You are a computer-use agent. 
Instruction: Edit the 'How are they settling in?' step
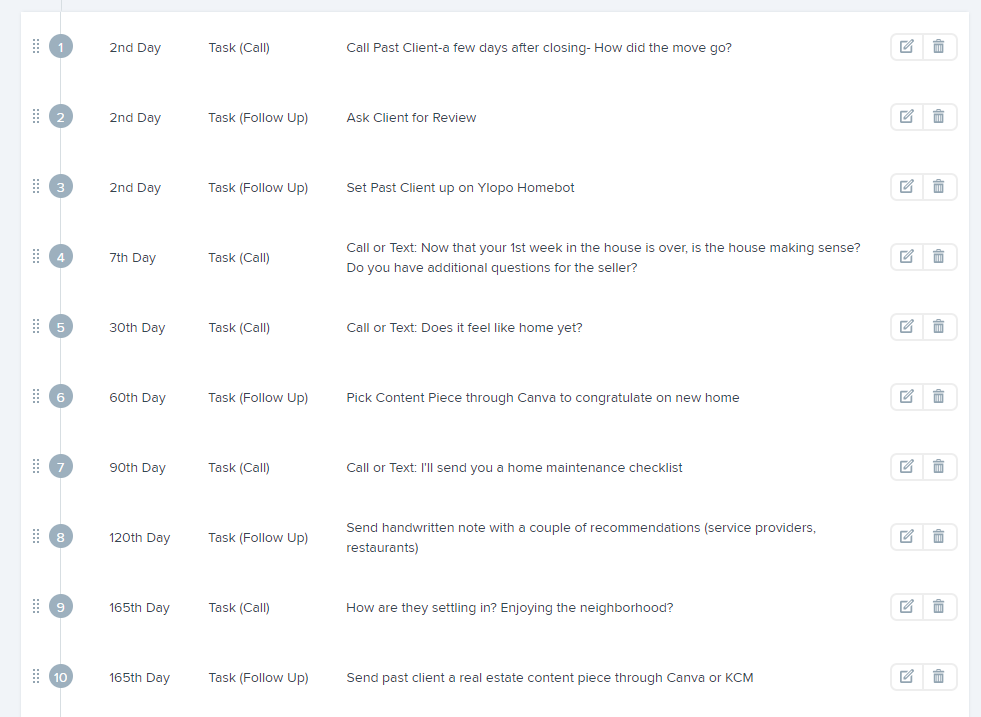(x=907, y=607)
